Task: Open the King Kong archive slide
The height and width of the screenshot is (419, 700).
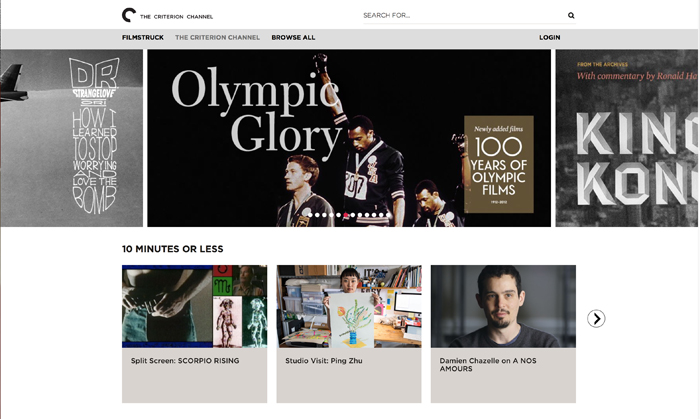Action: 627,138
